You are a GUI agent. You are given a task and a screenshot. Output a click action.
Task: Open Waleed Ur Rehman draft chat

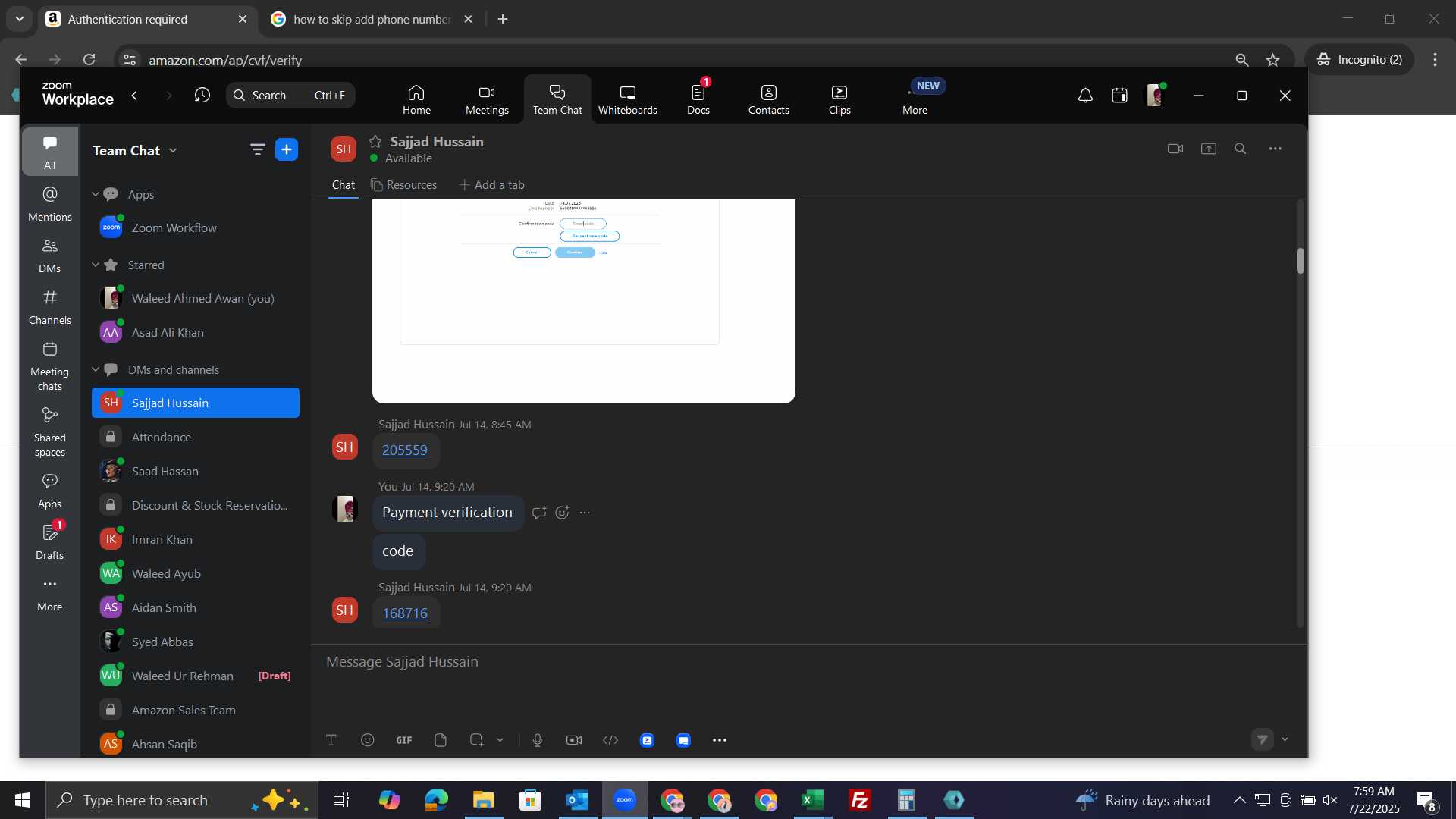pos(196,676)
